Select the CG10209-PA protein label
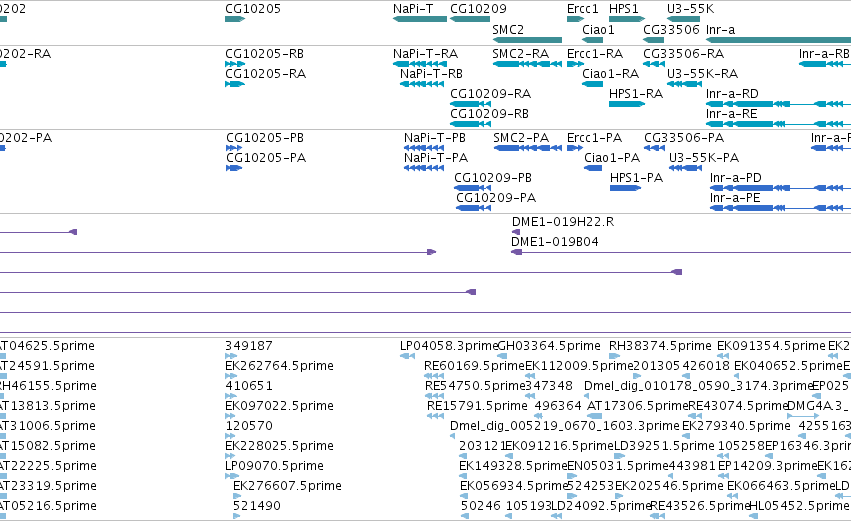 coord(496,198)
